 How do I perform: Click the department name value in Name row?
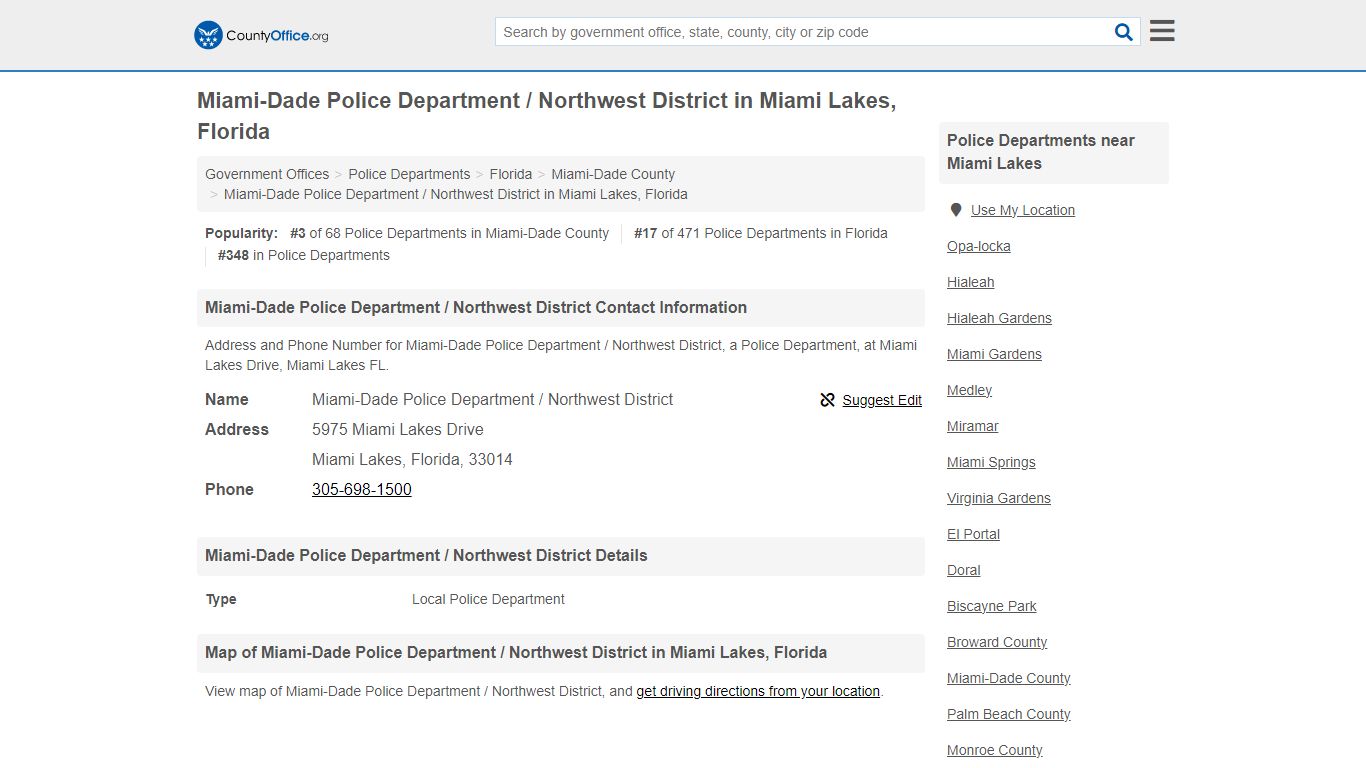tap(492, 399)
